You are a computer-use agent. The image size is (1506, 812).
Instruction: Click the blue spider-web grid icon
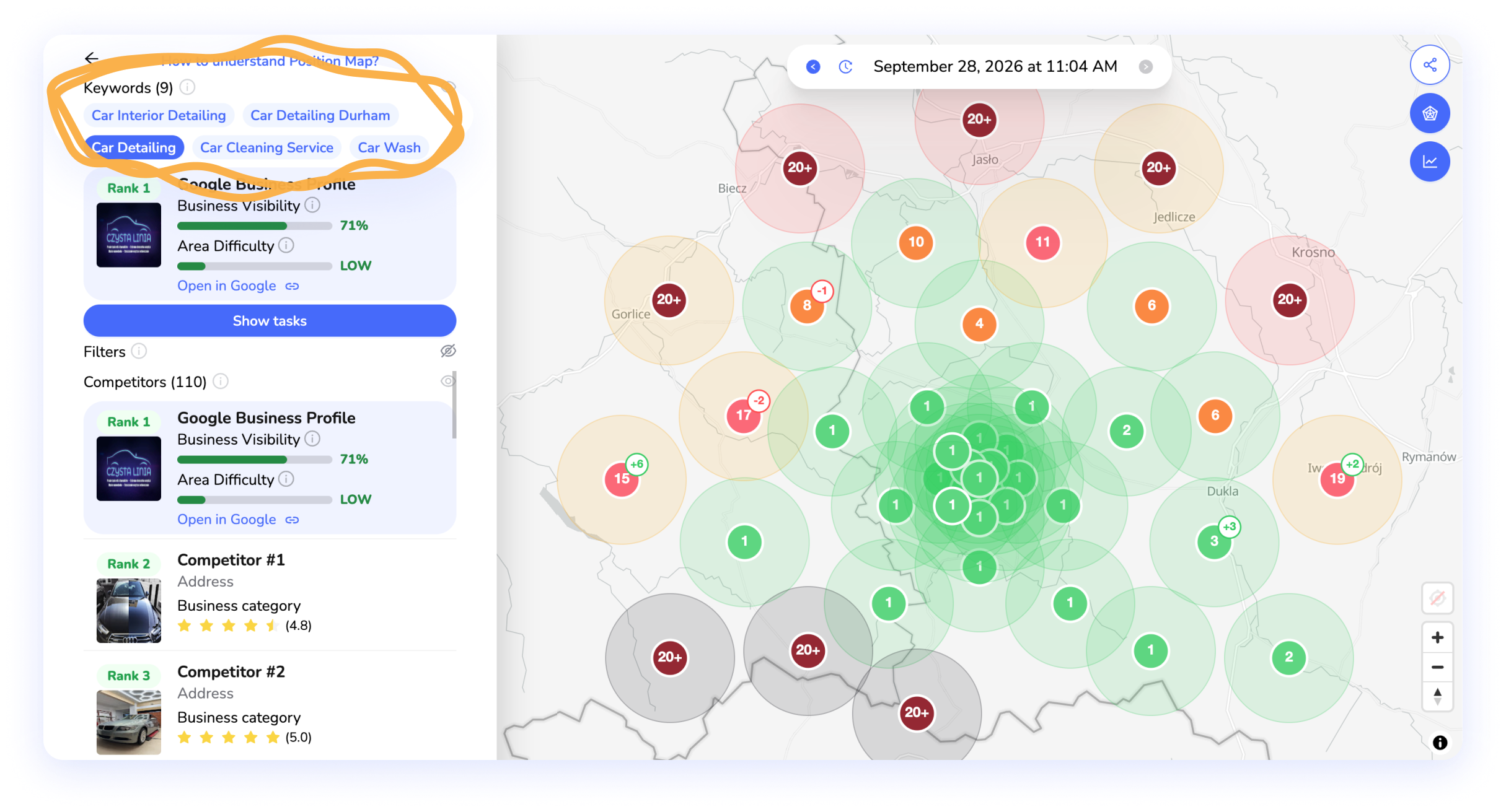(x=1429, y=113)
